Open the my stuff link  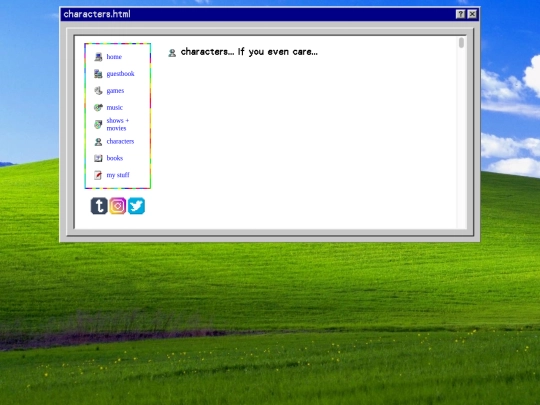click(118, 175)
